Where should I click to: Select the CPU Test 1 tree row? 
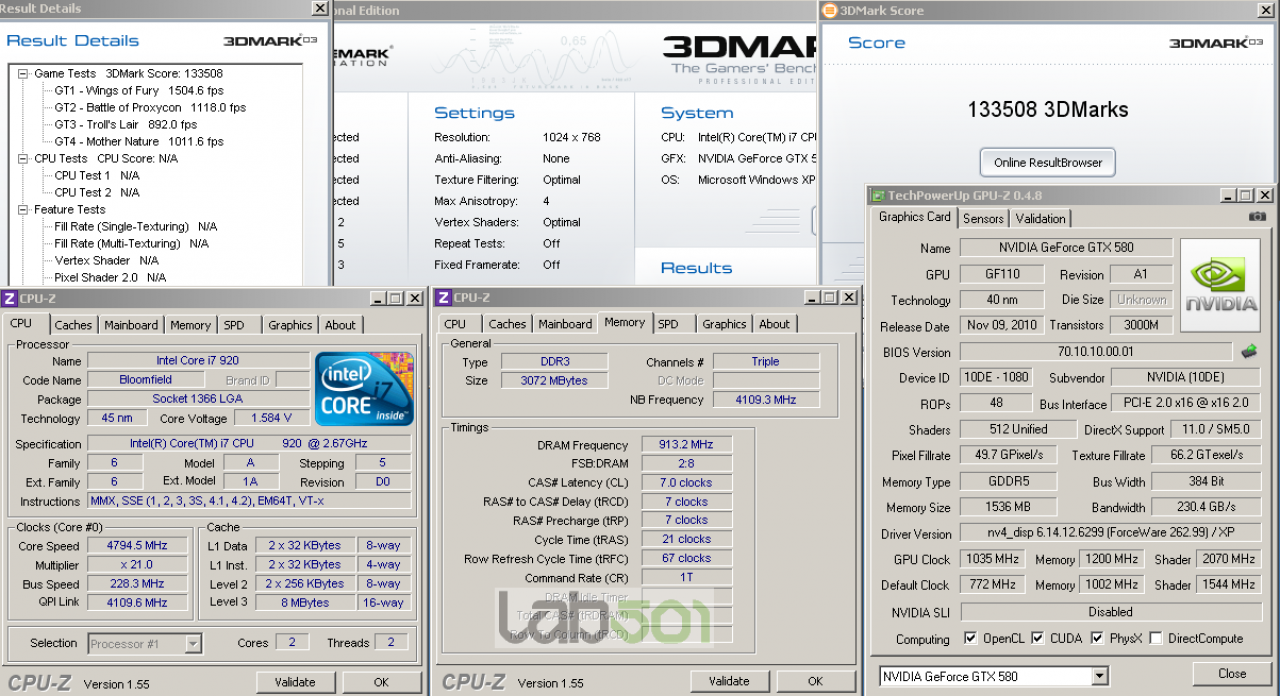coord(97,176)
